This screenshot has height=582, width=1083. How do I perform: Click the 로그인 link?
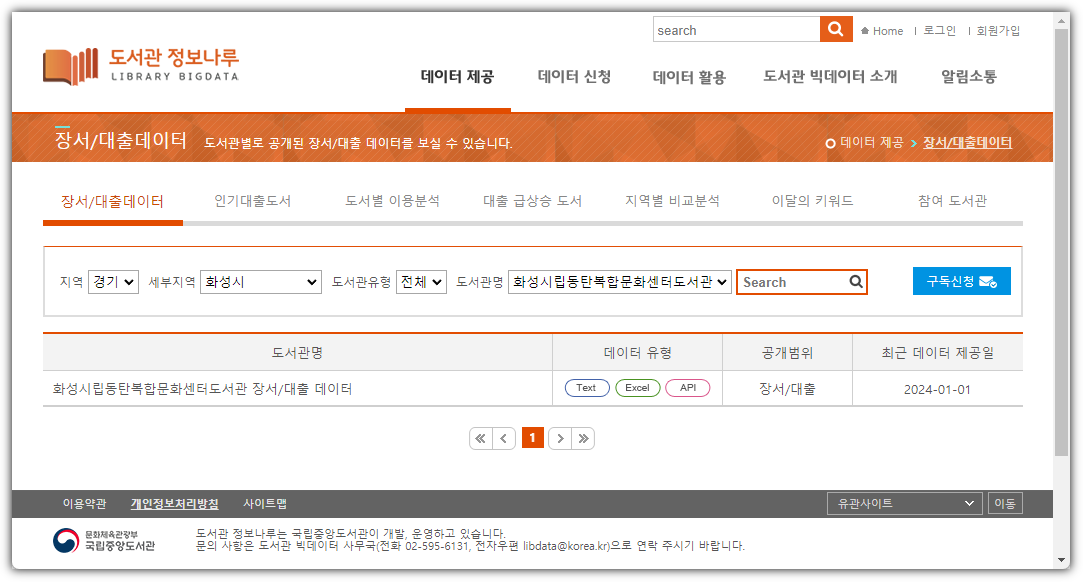(939, 30)
